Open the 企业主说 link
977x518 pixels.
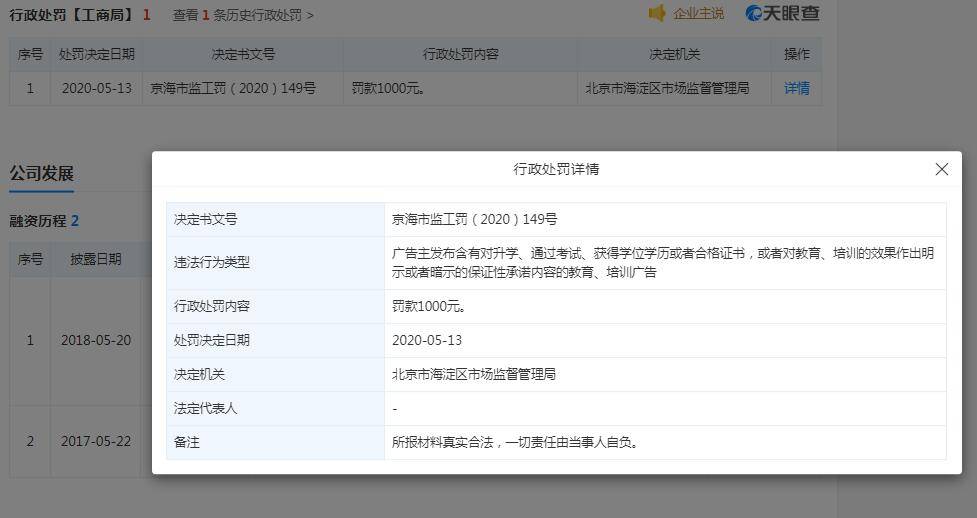click(698, 13)
